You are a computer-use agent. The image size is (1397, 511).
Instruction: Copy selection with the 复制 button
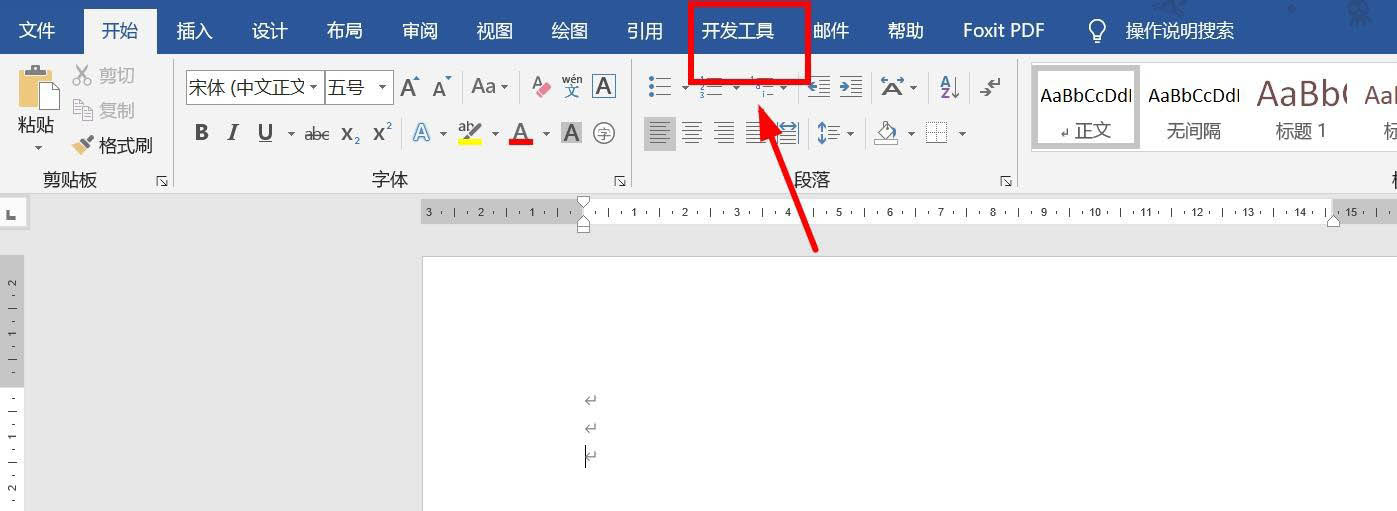pos(104,110)
